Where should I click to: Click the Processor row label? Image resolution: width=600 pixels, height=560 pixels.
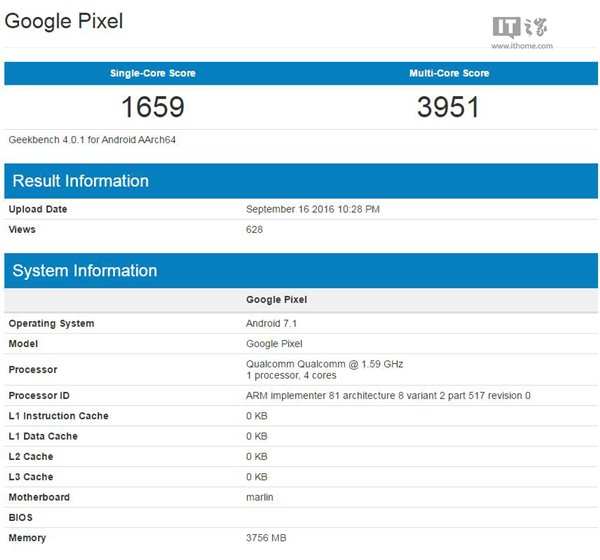[33, 369]
